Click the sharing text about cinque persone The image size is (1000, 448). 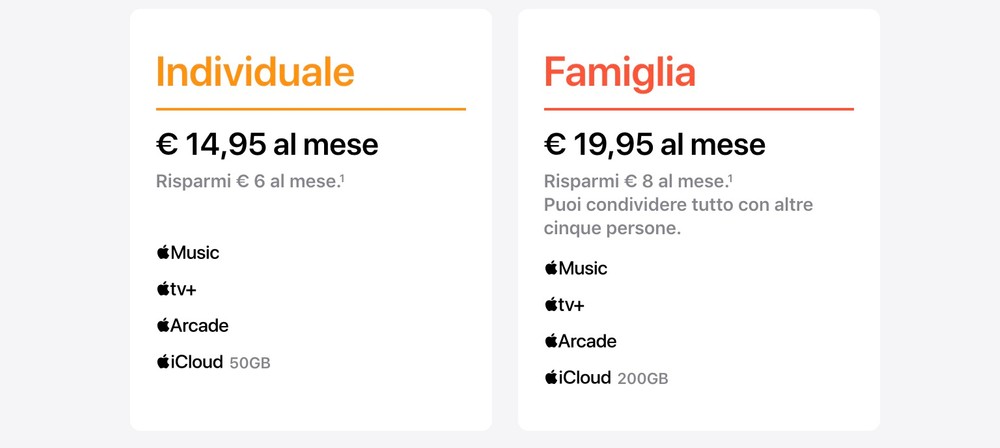point(678,216)
